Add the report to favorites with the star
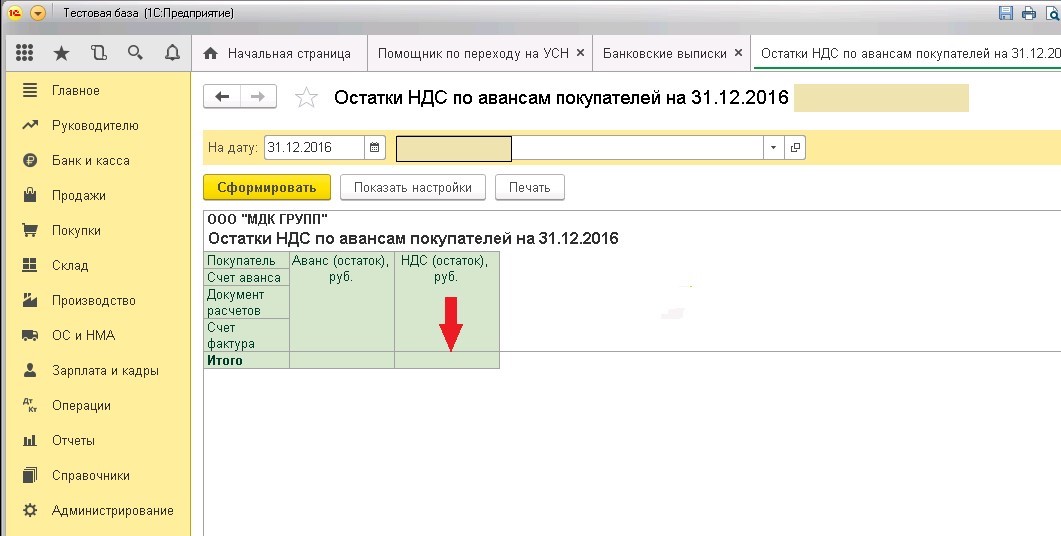Image resolution: width=1061 pixels, height=536 pixels. (x=307, y=97)
